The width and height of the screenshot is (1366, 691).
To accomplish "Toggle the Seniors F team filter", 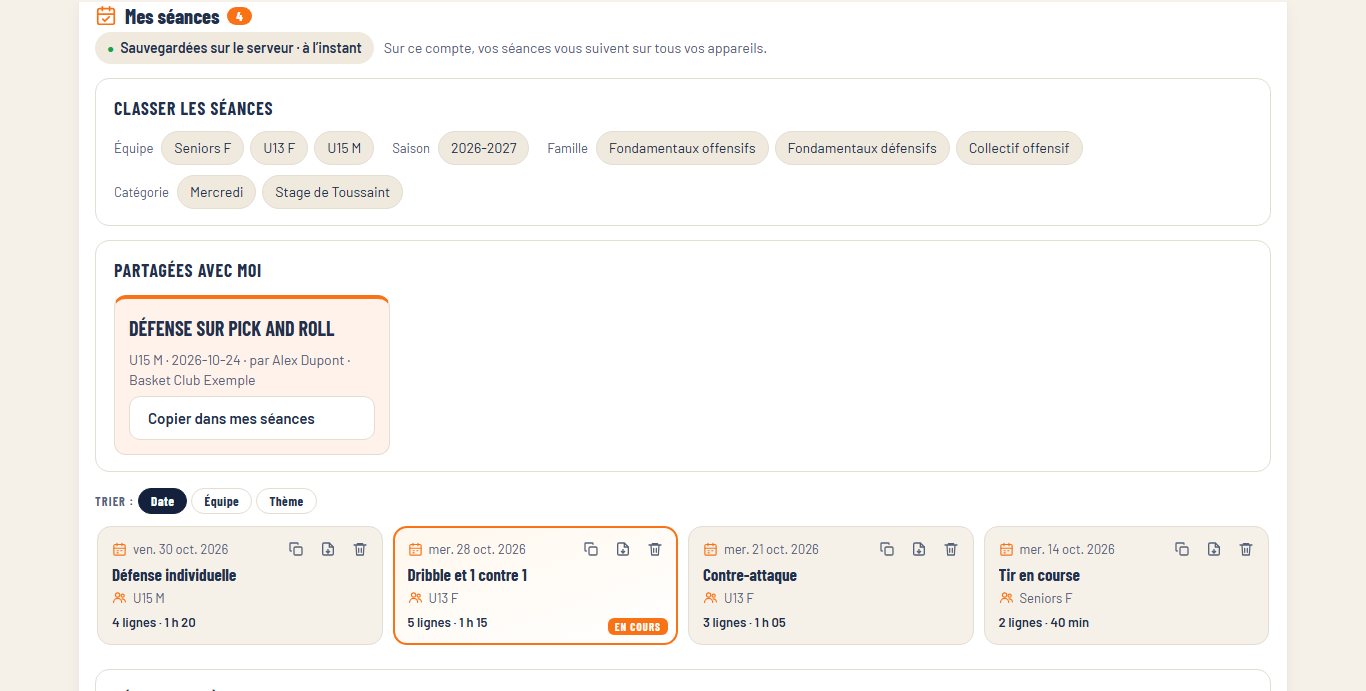I will (x=202, y=148).
